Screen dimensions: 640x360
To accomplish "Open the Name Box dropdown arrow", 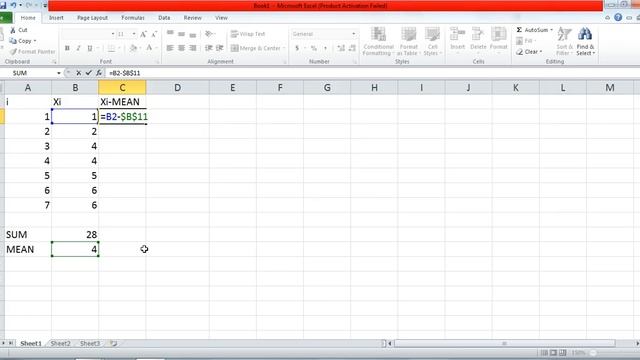I will (59, 73).
